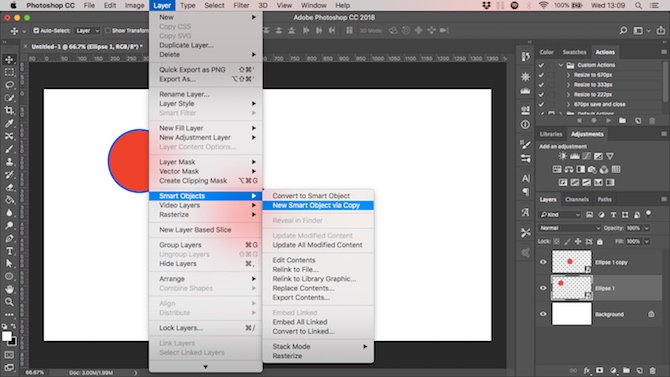The height and width of the screenshot is (377, 670).
Task: Select the Zoom tool
Action: pyautogui.click(x=9, y=302)
